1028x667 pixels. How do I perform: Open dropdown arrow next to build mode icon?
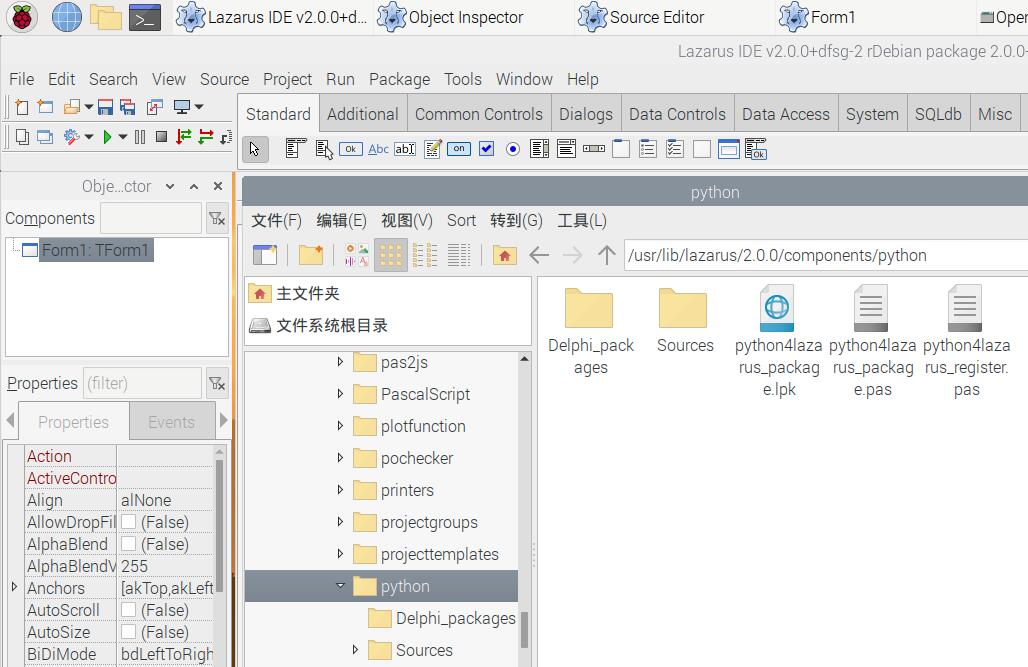point(89,136)
